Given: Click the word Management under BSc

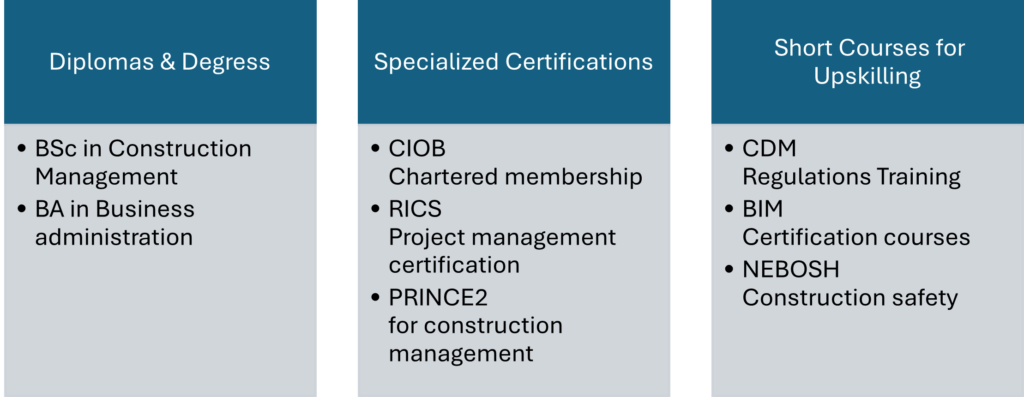Looking at the screenshot, I should [106, 177].
